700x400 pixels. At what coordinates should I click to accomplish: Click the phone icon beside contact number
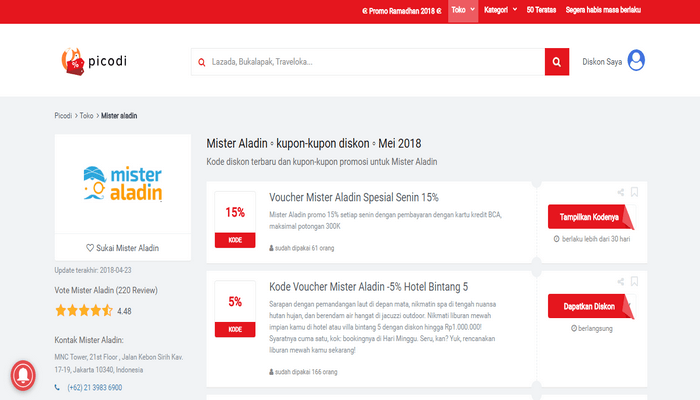coord(57,387)
